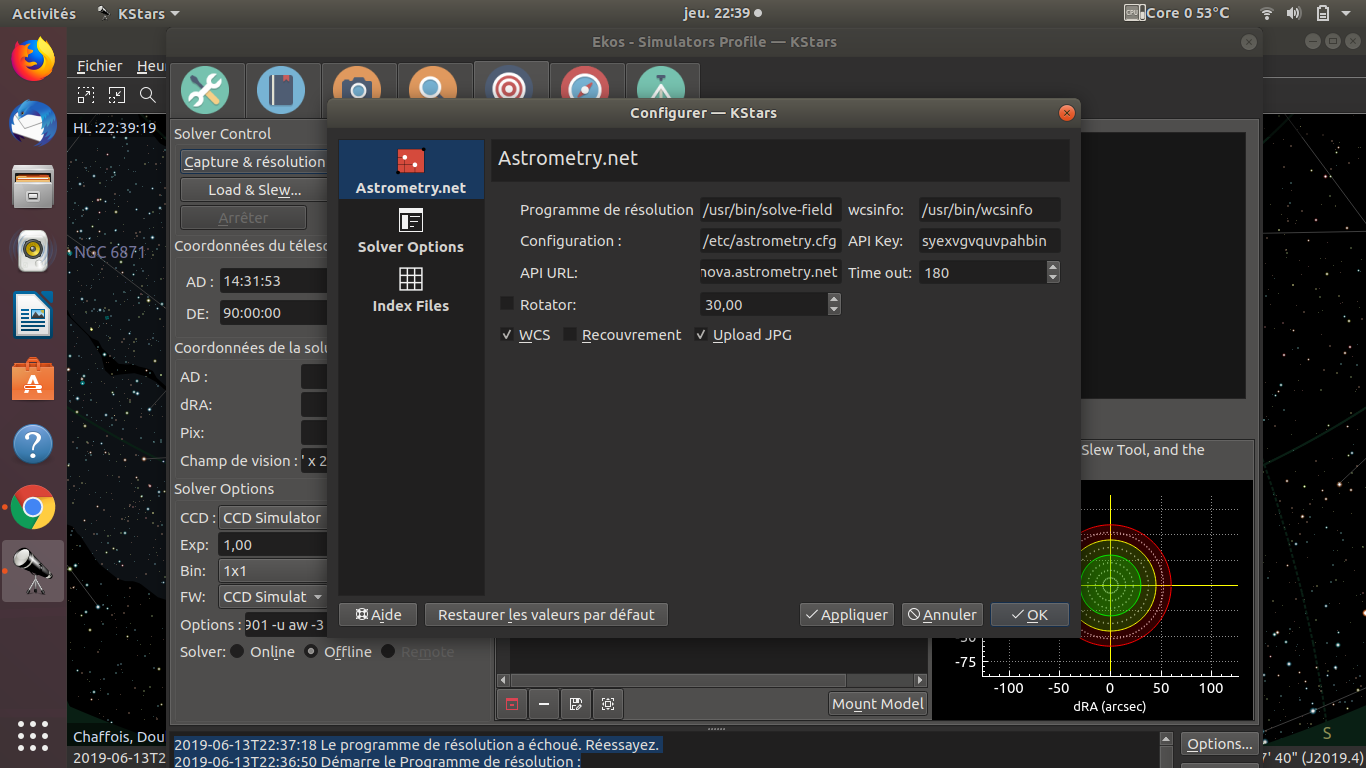Screen dimensions: 1366x768
Task: Open the Files manager from the dock
Action: (33, 188)
